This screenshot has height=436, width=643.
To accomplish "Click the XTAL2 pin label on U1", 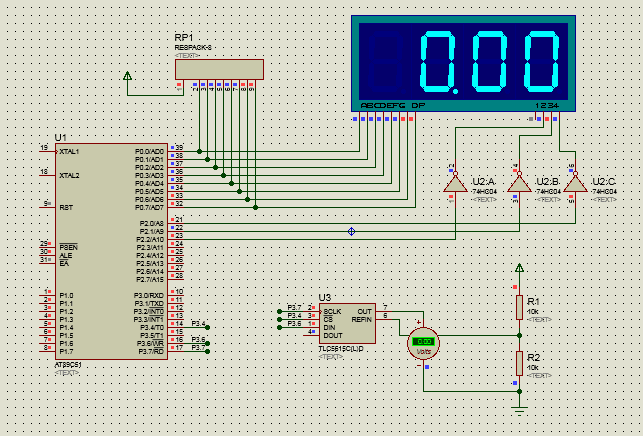I will [x=69, y=176].
